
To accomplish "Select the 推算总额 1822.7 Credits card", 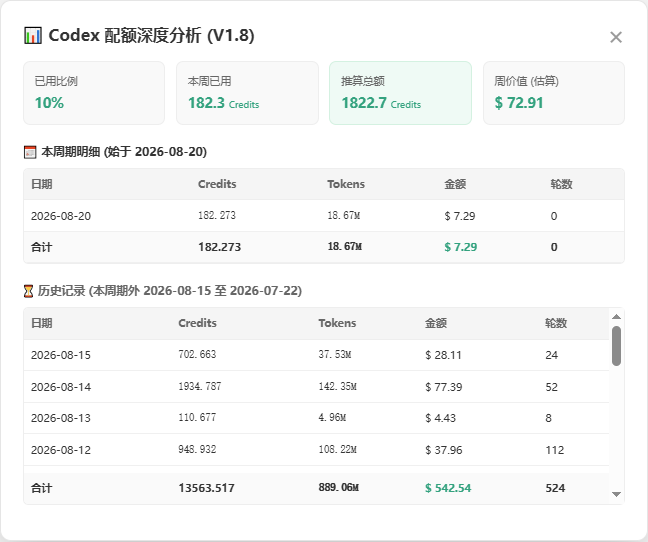I will coord(400,93).
